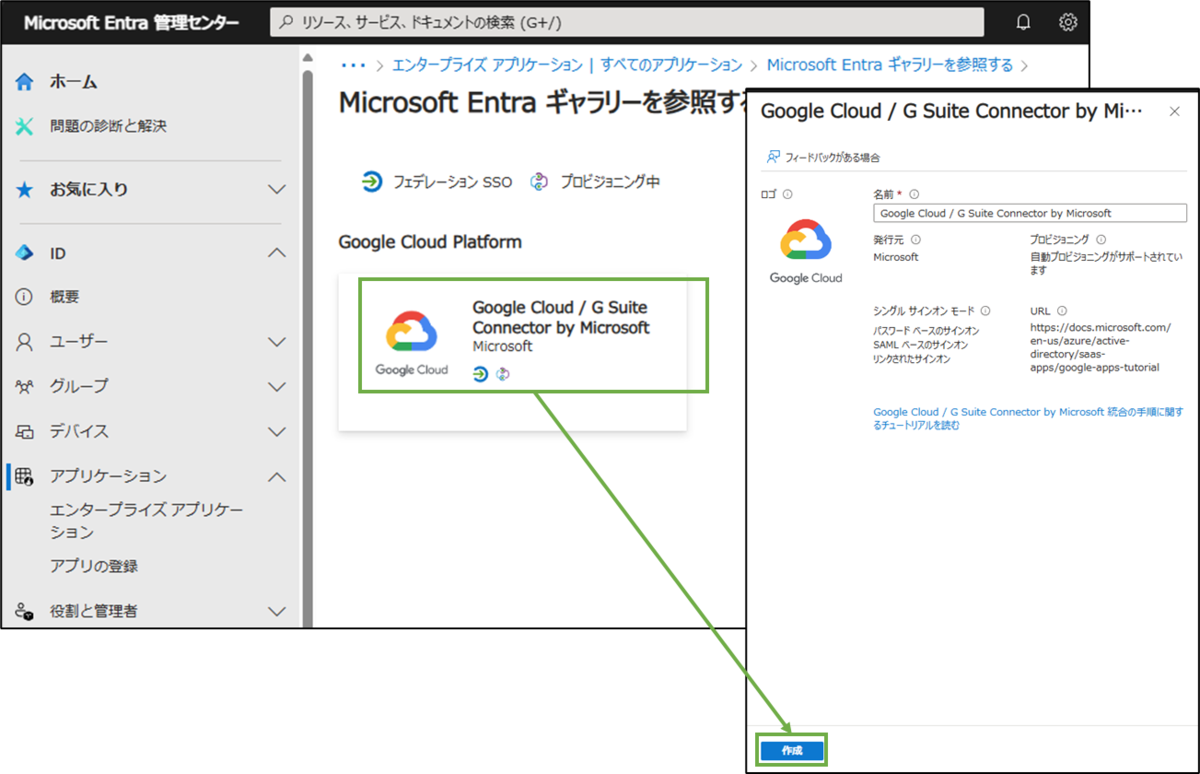Click the Google Cloud logo in panel
The image size is (1200, 774).
(806, 250)
